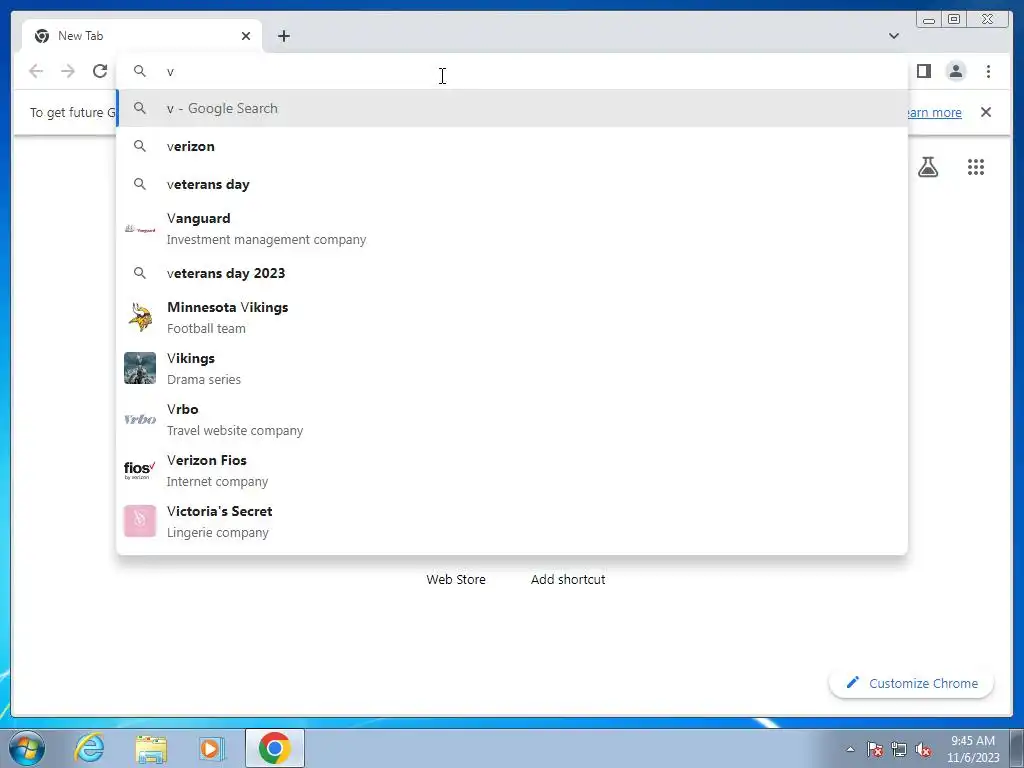Screen dimensions: 1024x768
Task: Click the fios logo icon
Action: [x=140, y=470]
